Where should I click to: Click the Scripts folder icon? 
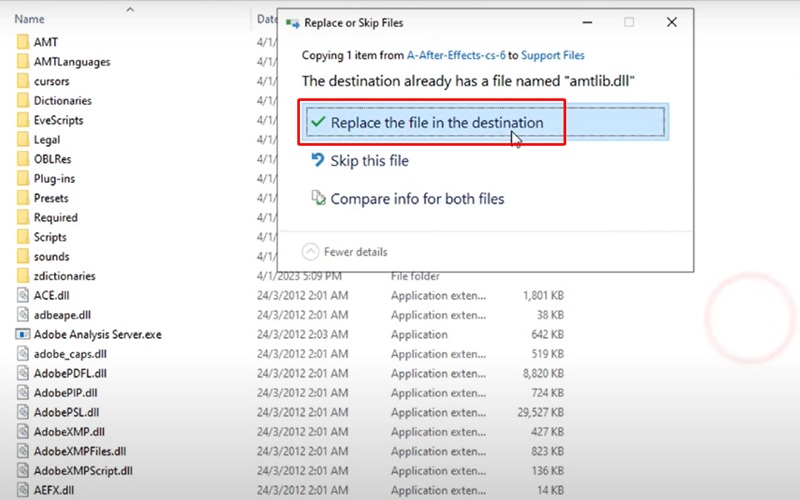[x=23, y=237]
